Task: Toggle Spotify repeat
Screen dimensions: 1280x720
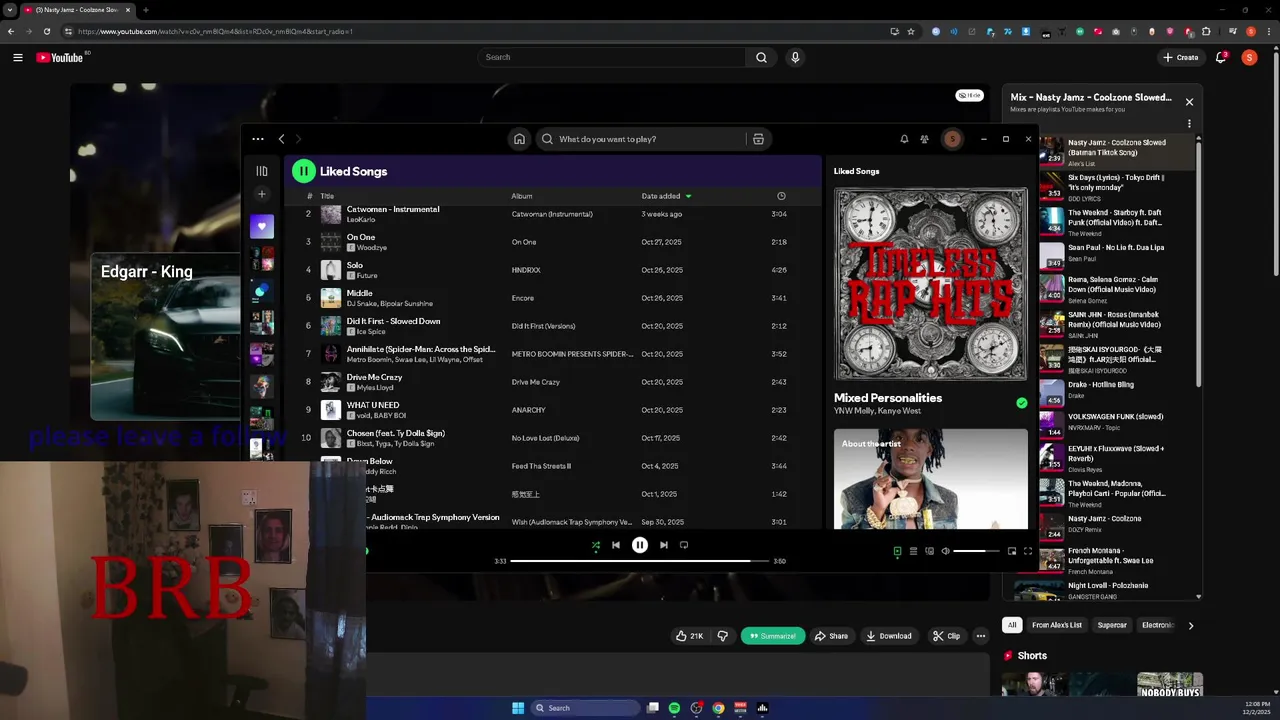Action: click(x=684, y=545)
